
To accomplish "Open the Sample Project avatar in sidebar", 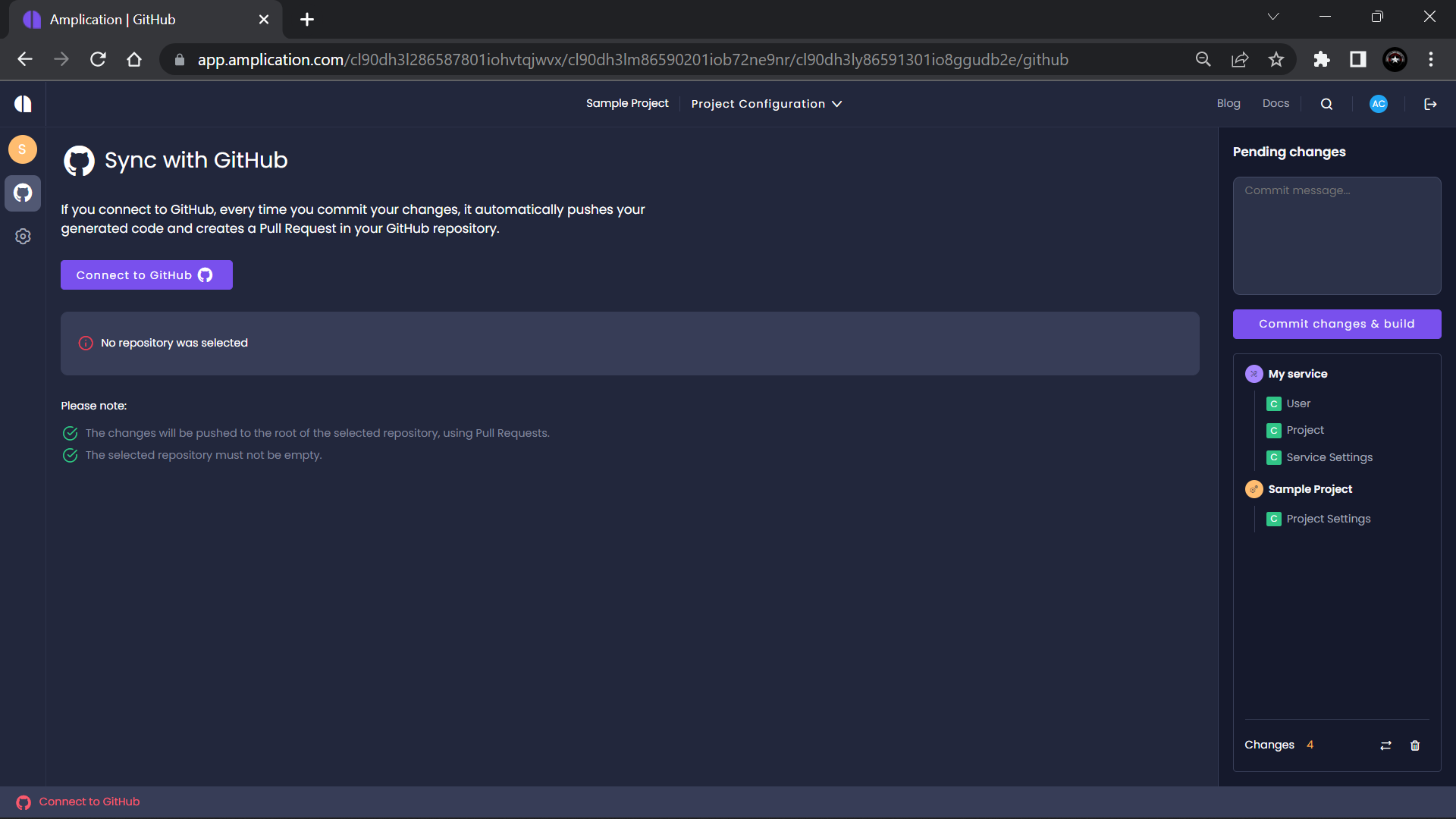I will point(23,149).
